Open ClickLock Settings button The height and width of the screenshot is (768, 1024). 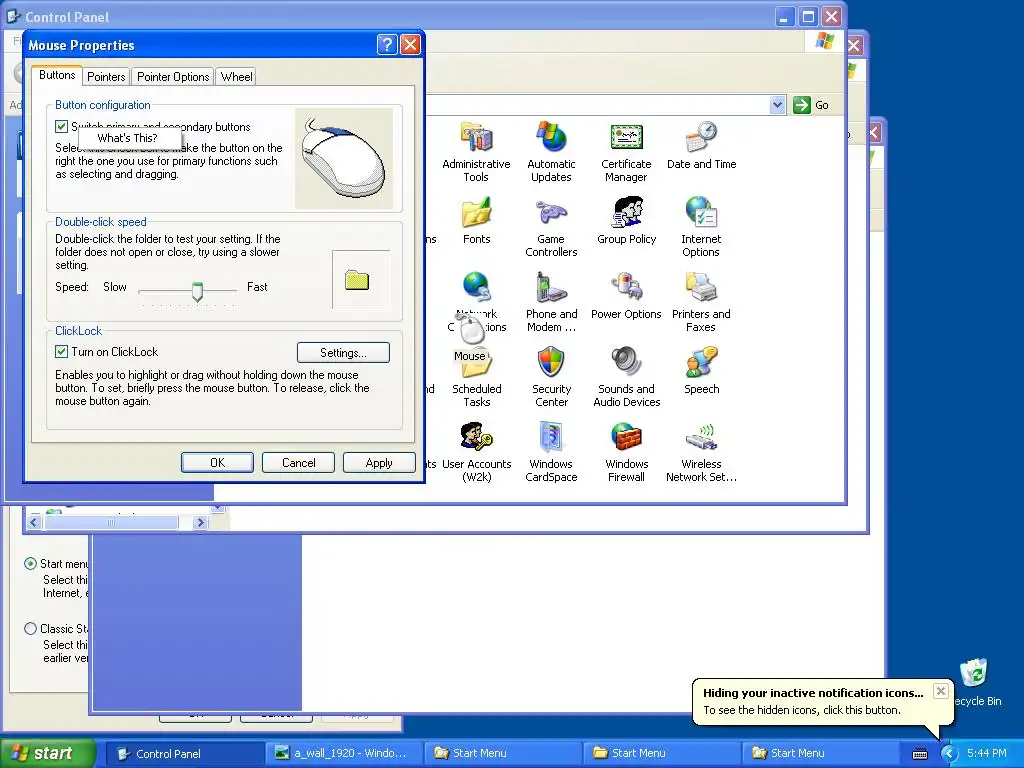(344, 353)
